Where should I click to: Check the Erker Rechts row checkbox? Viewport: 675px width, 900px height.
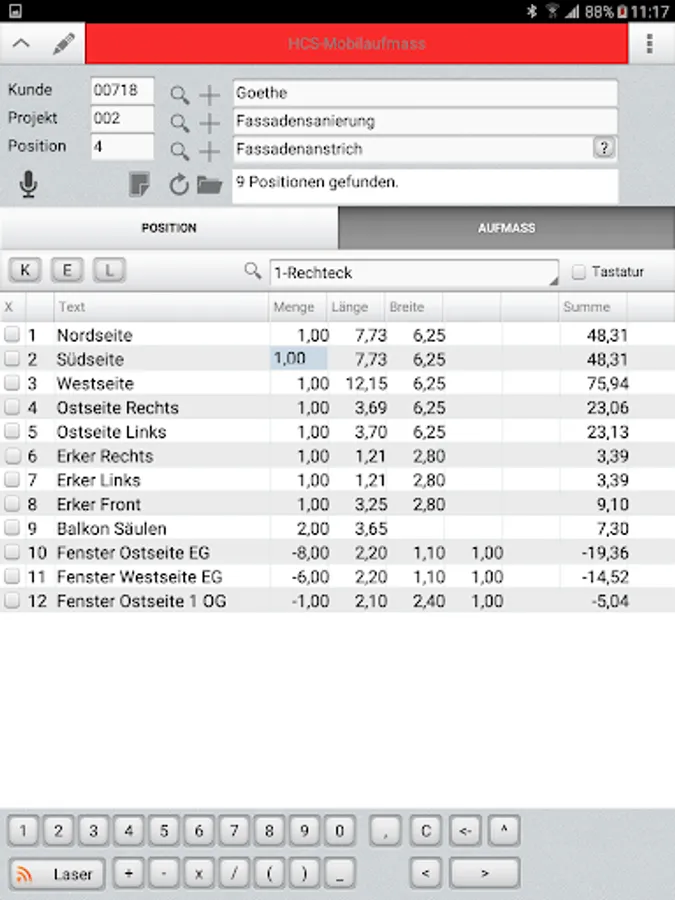click(12, 455)
